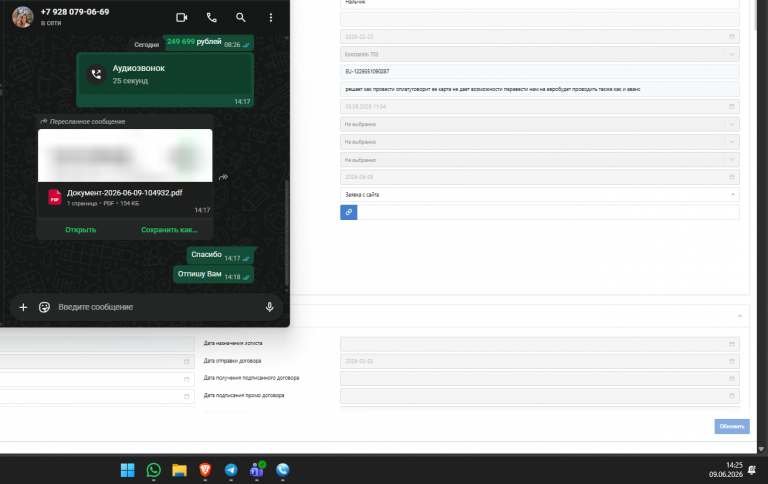768x484 pixels.
Task: Collapse the section with chevron up
Action: pos(740,316)
